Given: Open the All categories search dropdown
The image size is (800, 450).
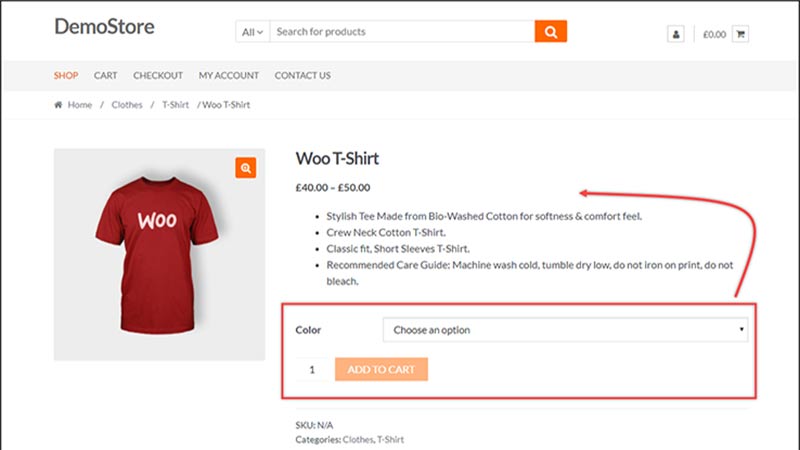Looking at the screenshot, I should (x=253, y=32).
